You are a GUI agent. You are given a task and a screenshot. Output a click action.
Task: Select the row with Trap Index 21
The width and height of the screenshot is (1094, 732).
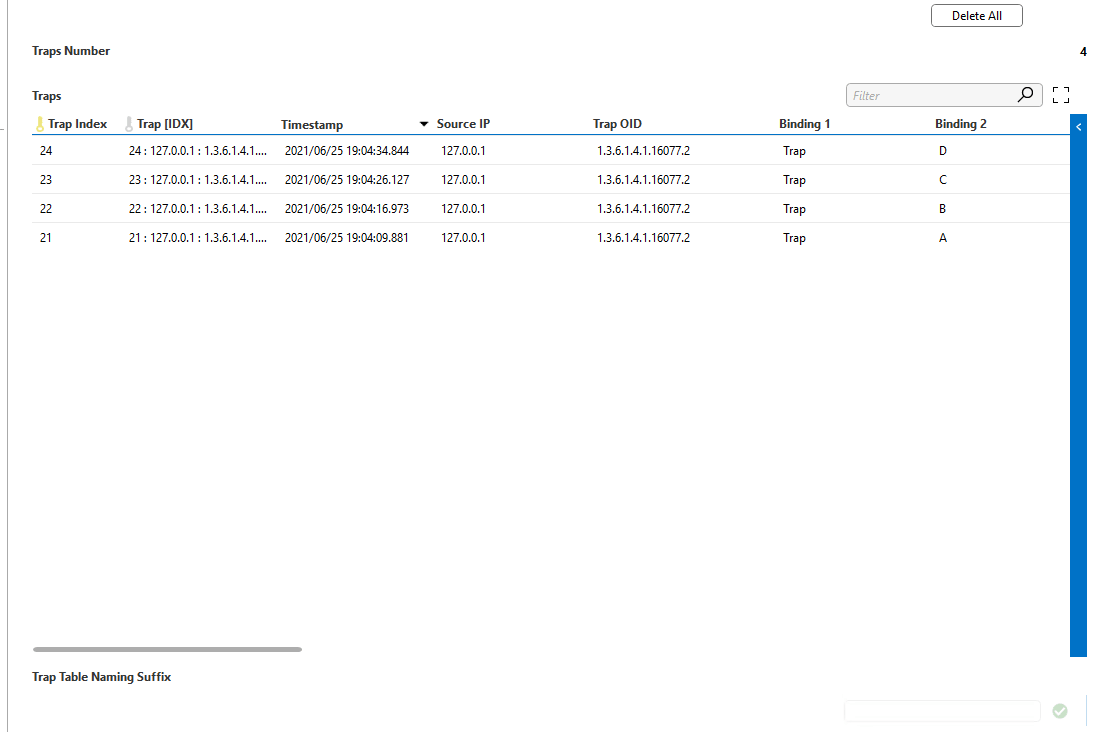(x=550, y=238)
